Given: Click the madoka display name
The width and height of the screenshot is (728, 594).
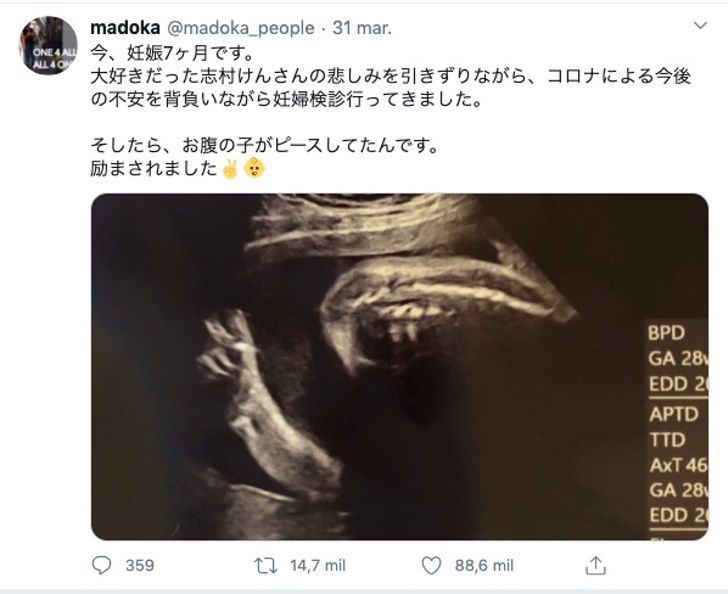Looking at the screenshot, I should tap(125, 28).
